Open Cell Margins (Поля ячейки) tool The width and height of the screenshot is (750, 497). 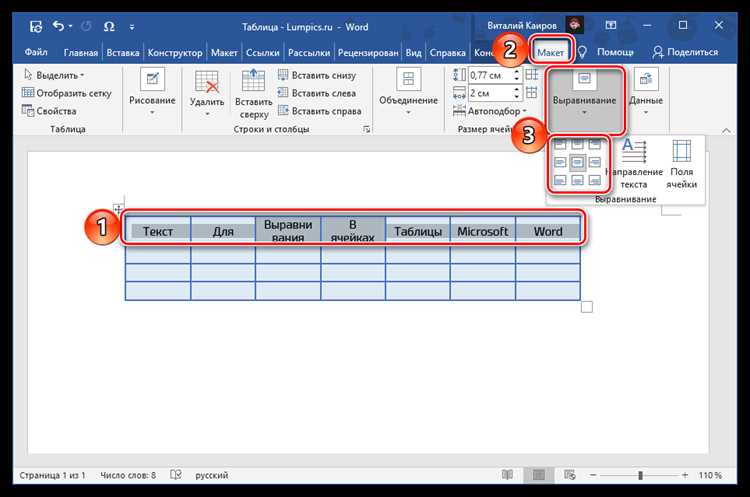coord(681,164)
